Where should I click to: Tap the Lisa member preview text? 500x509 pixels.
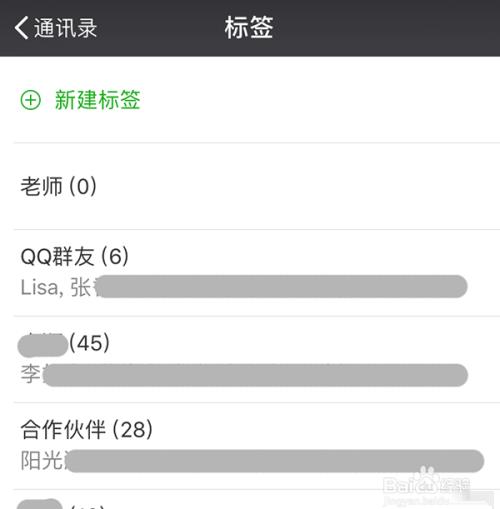tap(40, 287)
